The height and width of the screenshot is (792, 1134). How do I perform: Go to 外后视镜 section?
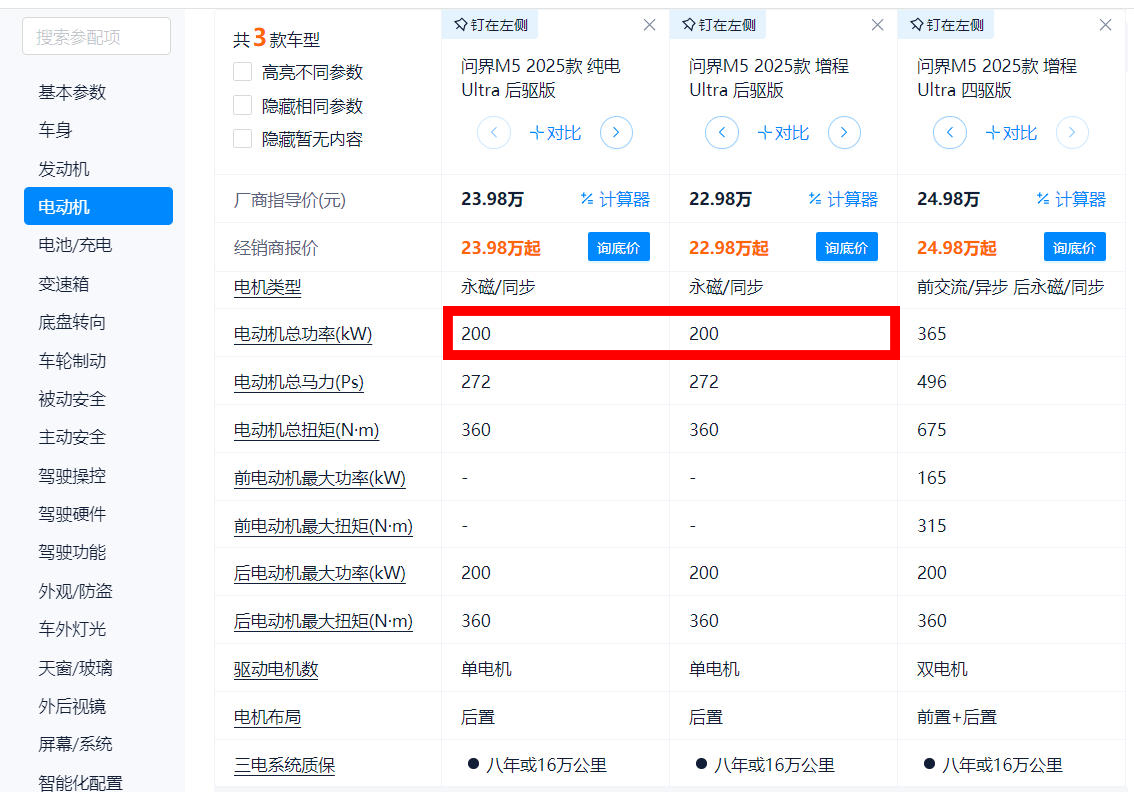click(x=72, y=706)
